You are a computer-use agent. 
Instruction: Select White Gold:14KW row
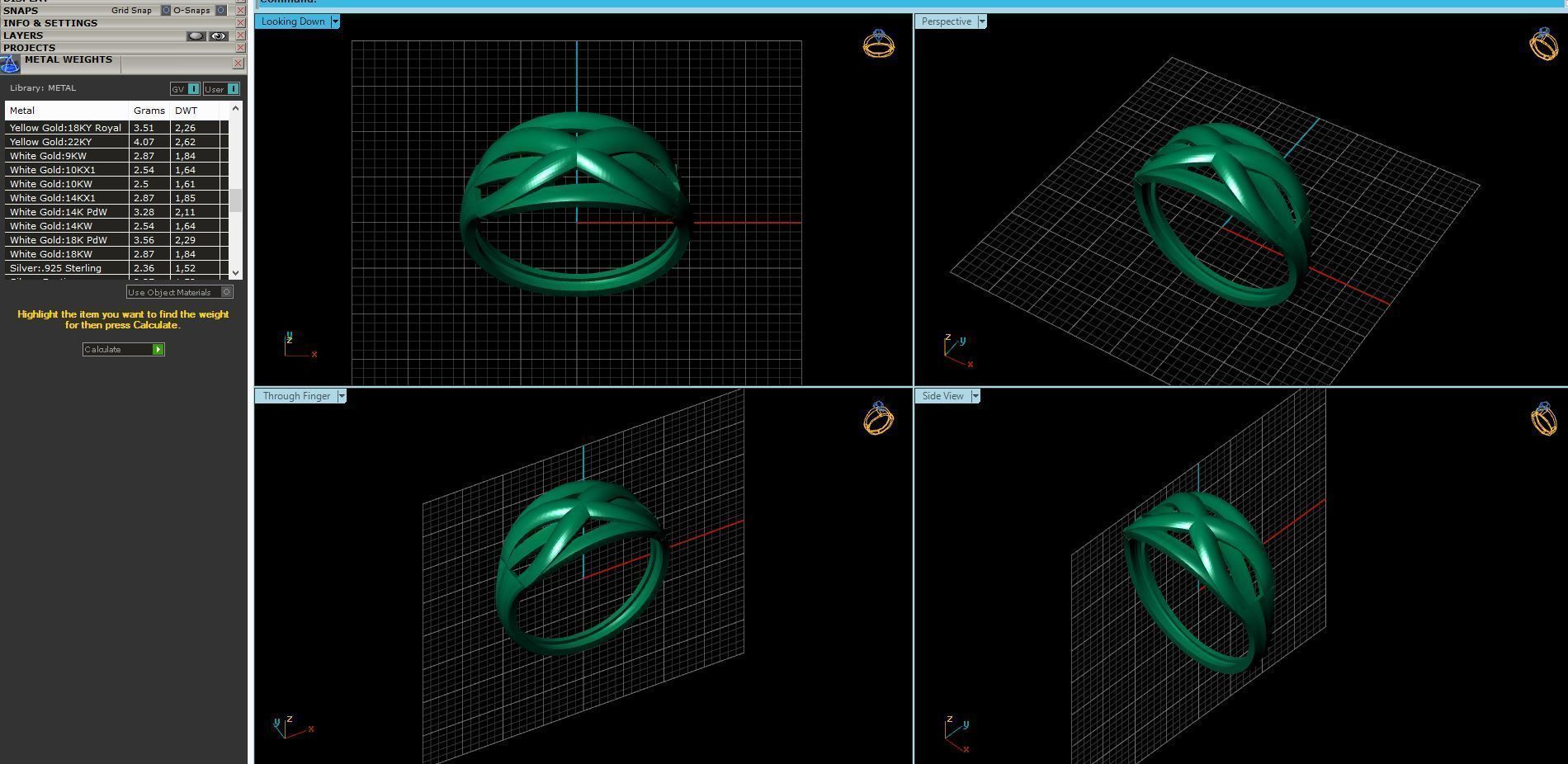[116, 226]
